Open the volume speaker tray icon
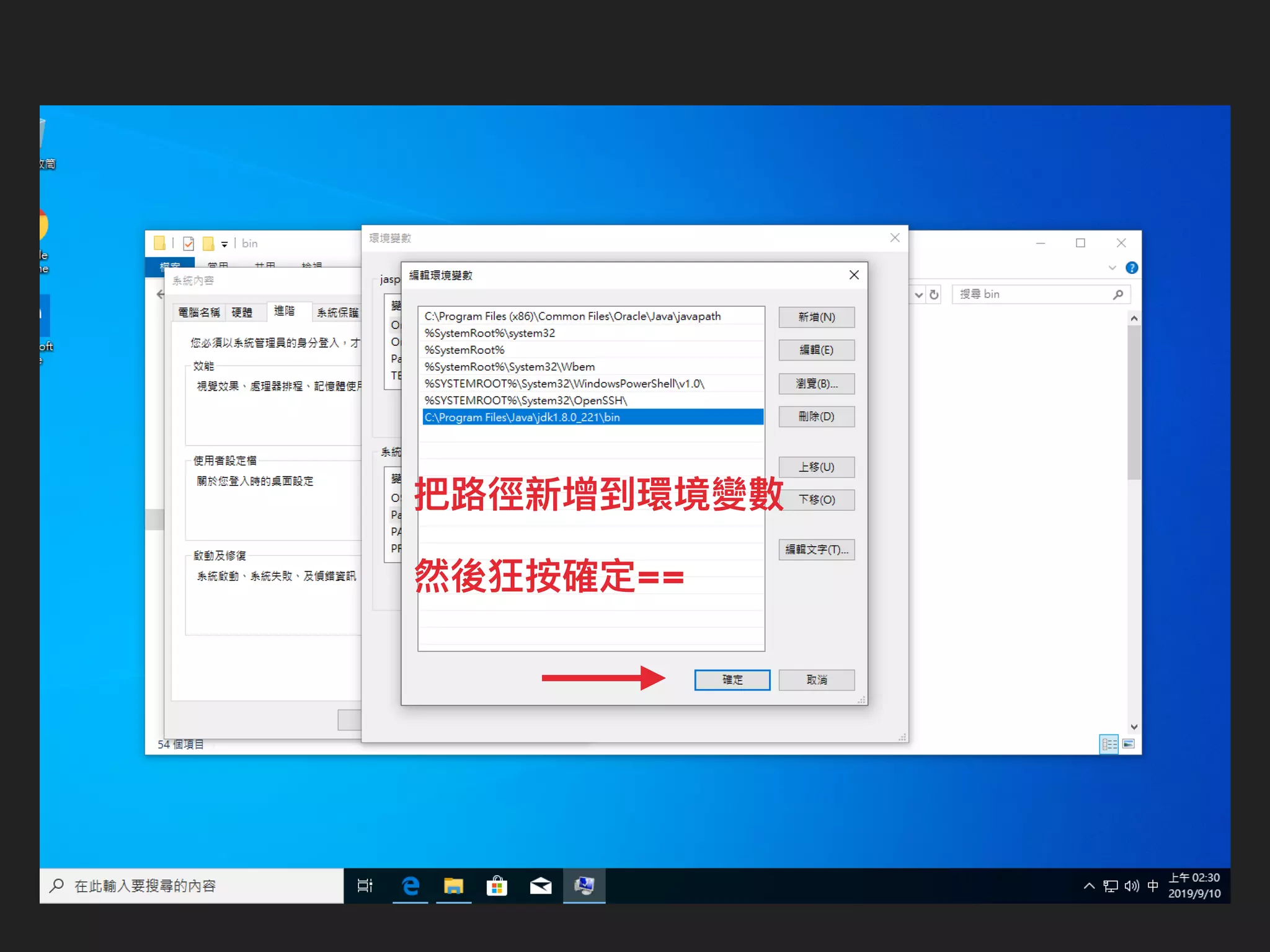Viewport: 1270px width, 952px height. (1132, 886)
